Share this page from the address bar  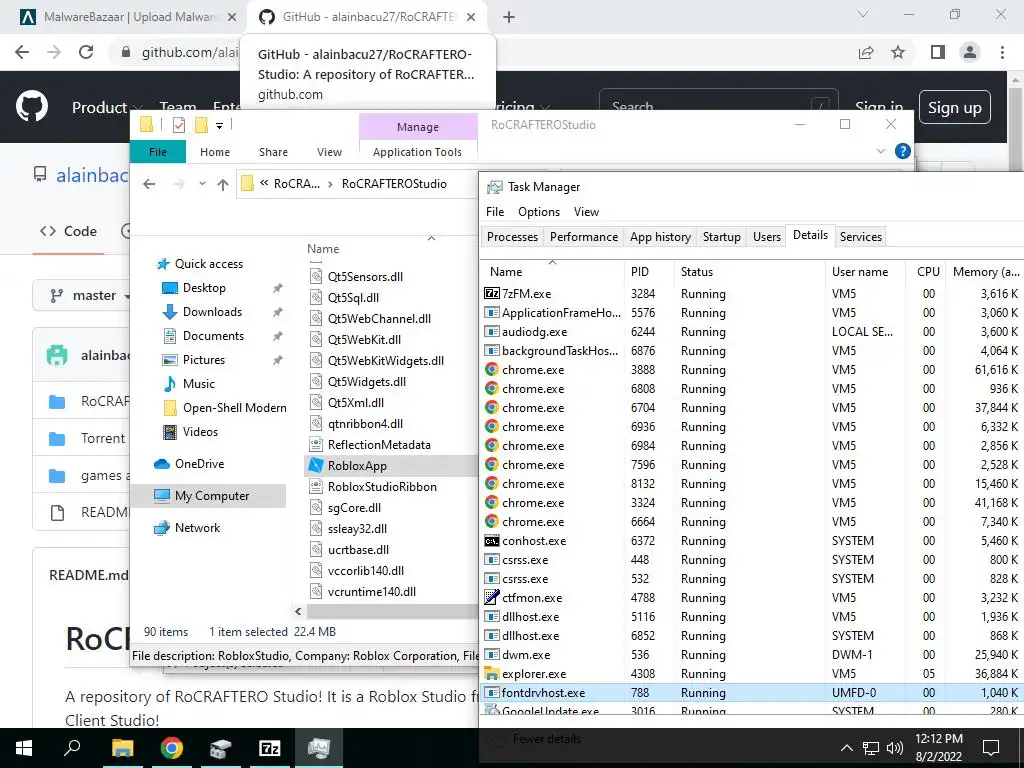(x=866, y=52)
